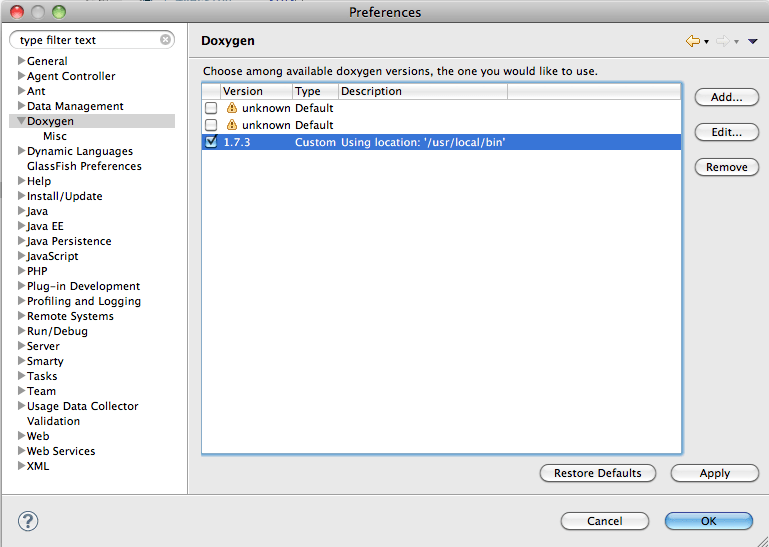Select Usage Data Collector item

coord(82,406)
